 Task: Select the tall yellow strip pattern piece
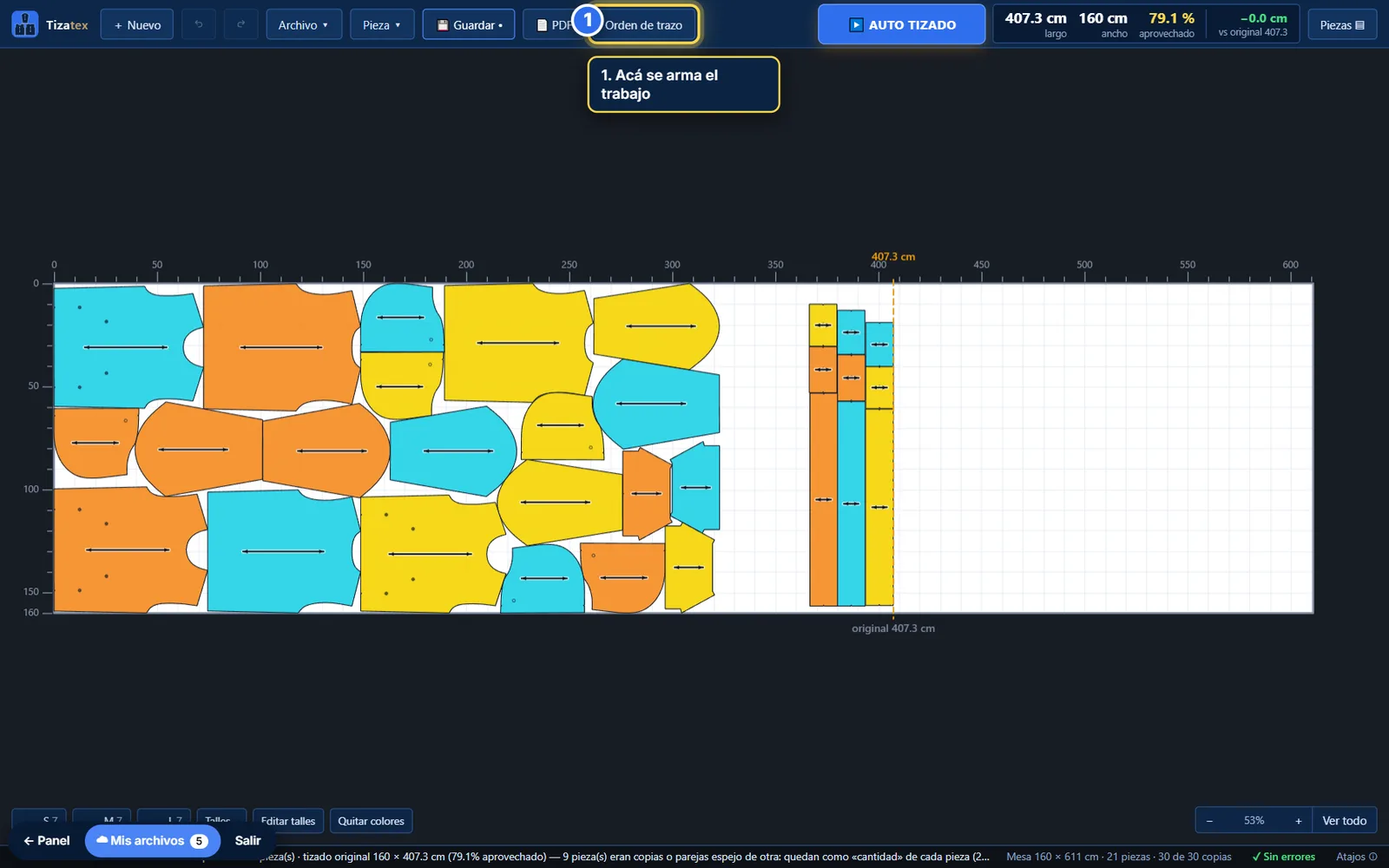[879, 507]
